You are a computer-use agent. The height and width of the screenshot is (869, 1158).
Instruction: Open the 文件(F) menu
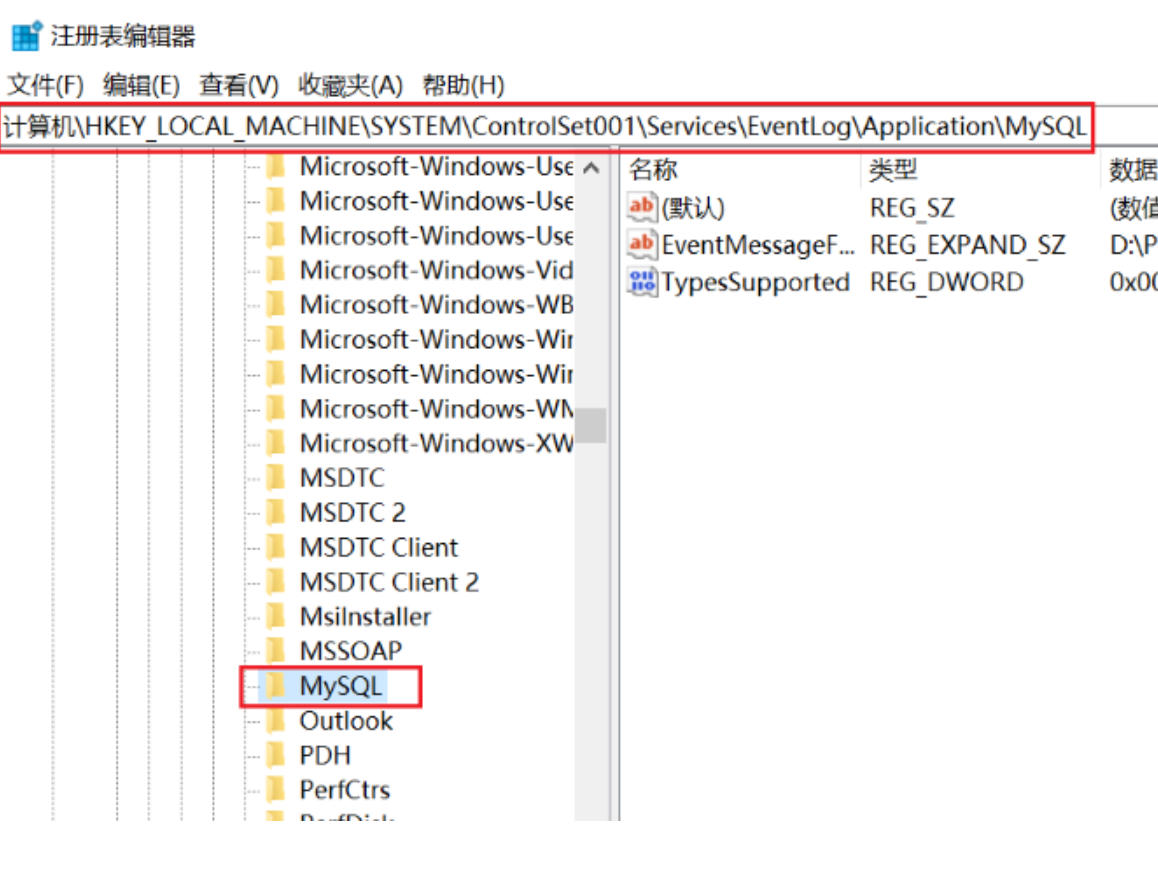pyautogui.click(x=46, y=86)
